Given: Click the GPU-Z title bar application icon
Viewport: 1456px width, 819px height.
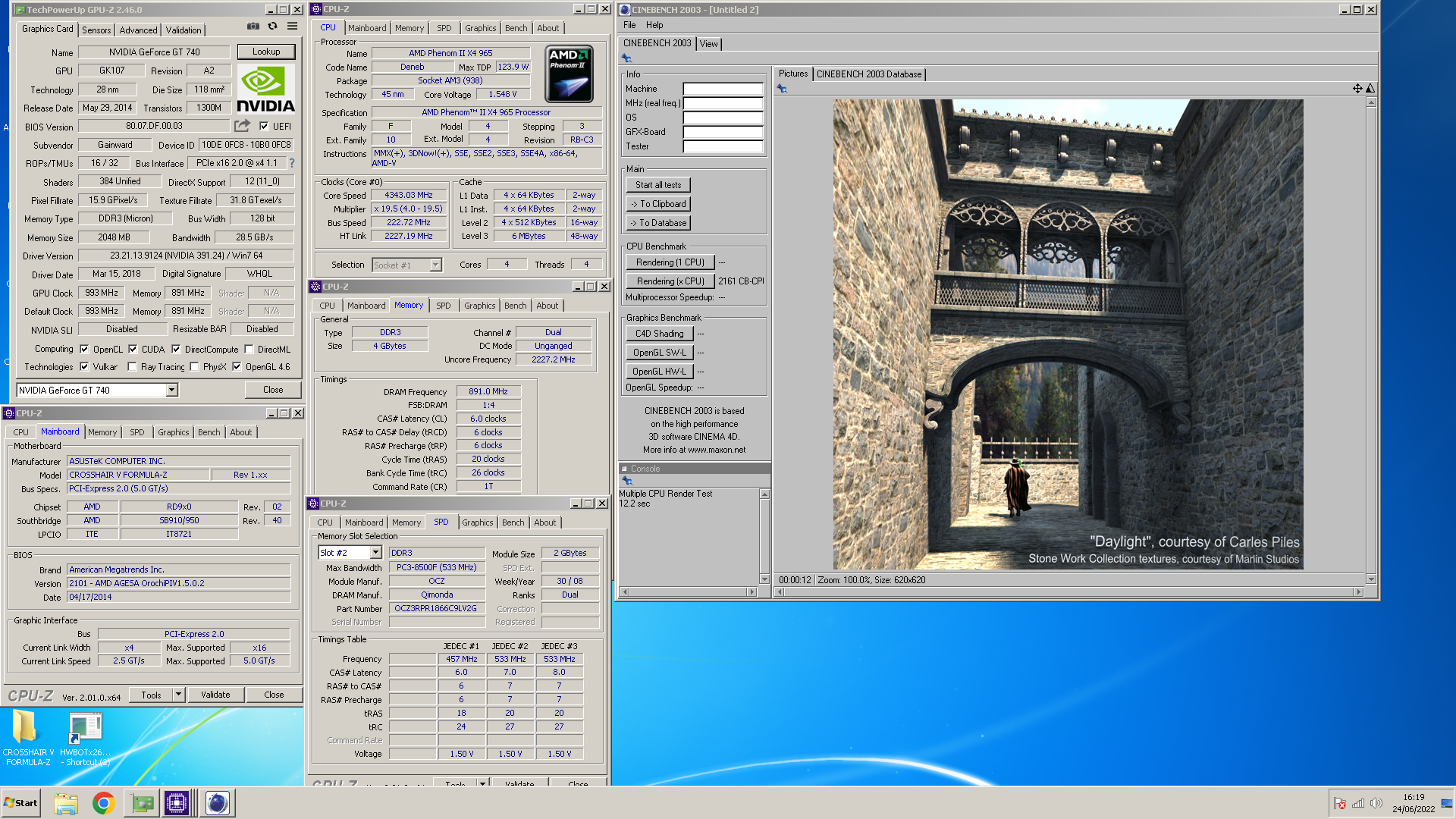Looking at the screenshot, I should 20,10.
